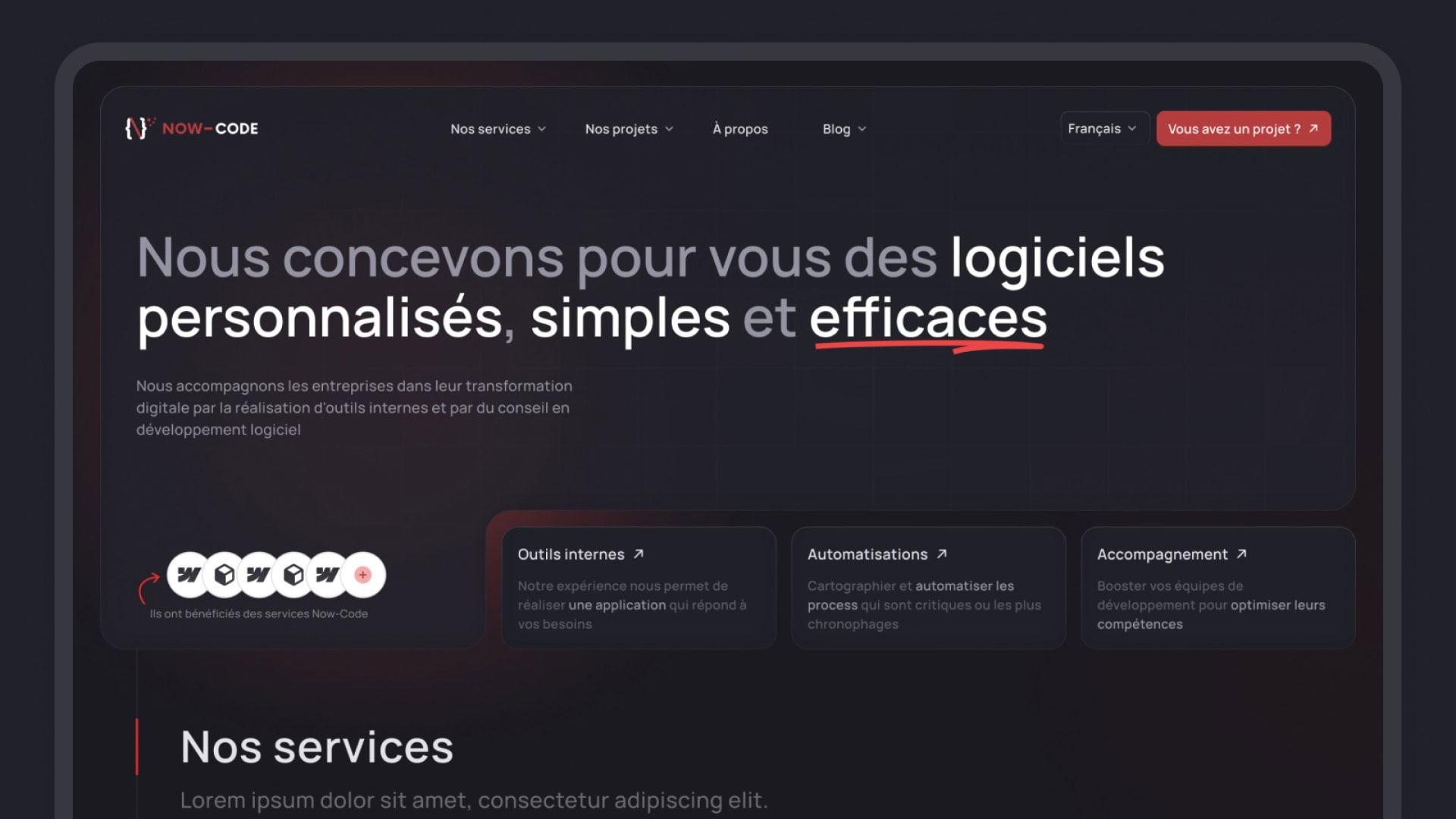1456x819 pixels.
Task: Expand the Nos projets dropdown menu
Action: pyautogui.click(x=628, y=128)
